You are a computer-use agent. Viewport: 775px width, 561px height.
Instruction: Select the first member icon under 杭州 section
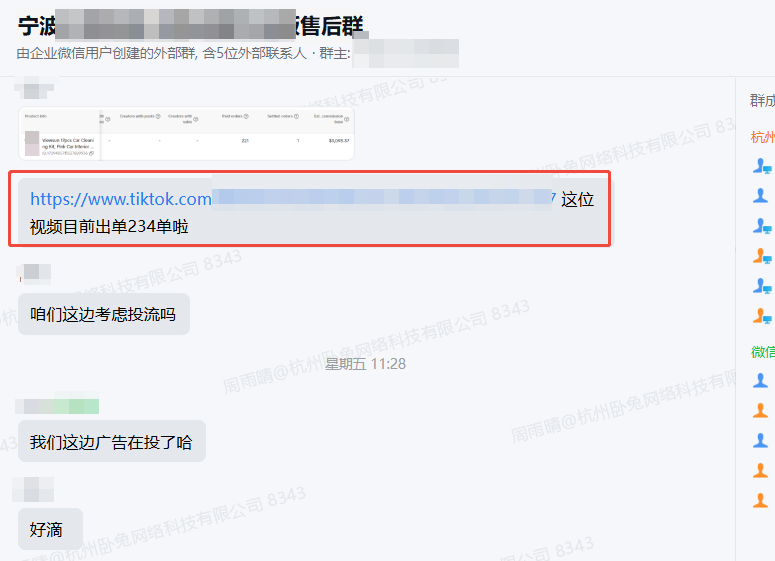[x=762, y=166]
